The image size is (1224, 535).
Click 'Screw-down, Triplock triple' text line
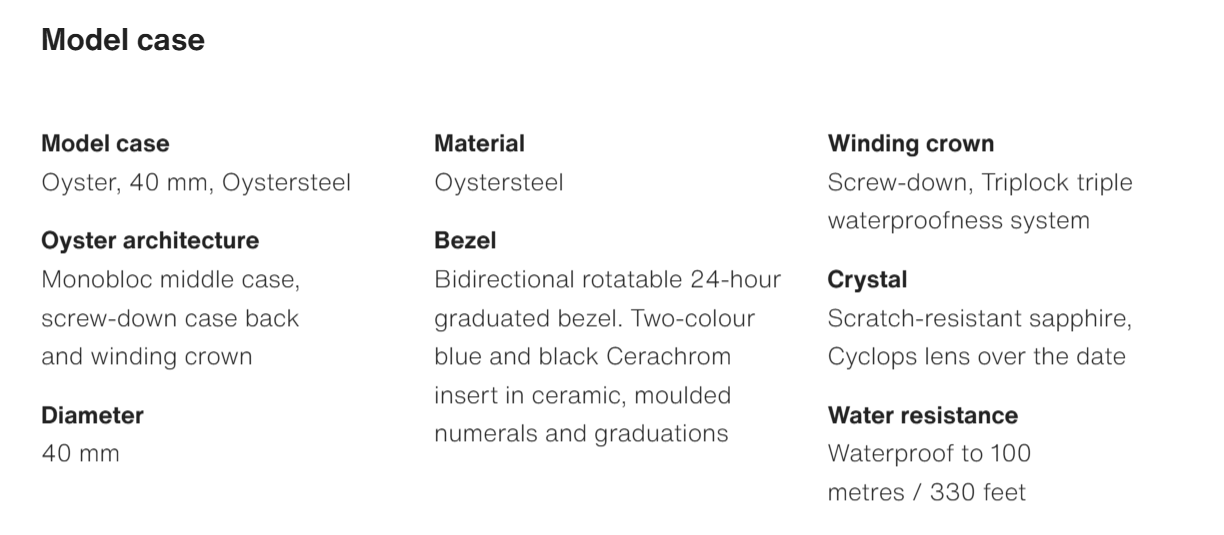pos(980,183)
